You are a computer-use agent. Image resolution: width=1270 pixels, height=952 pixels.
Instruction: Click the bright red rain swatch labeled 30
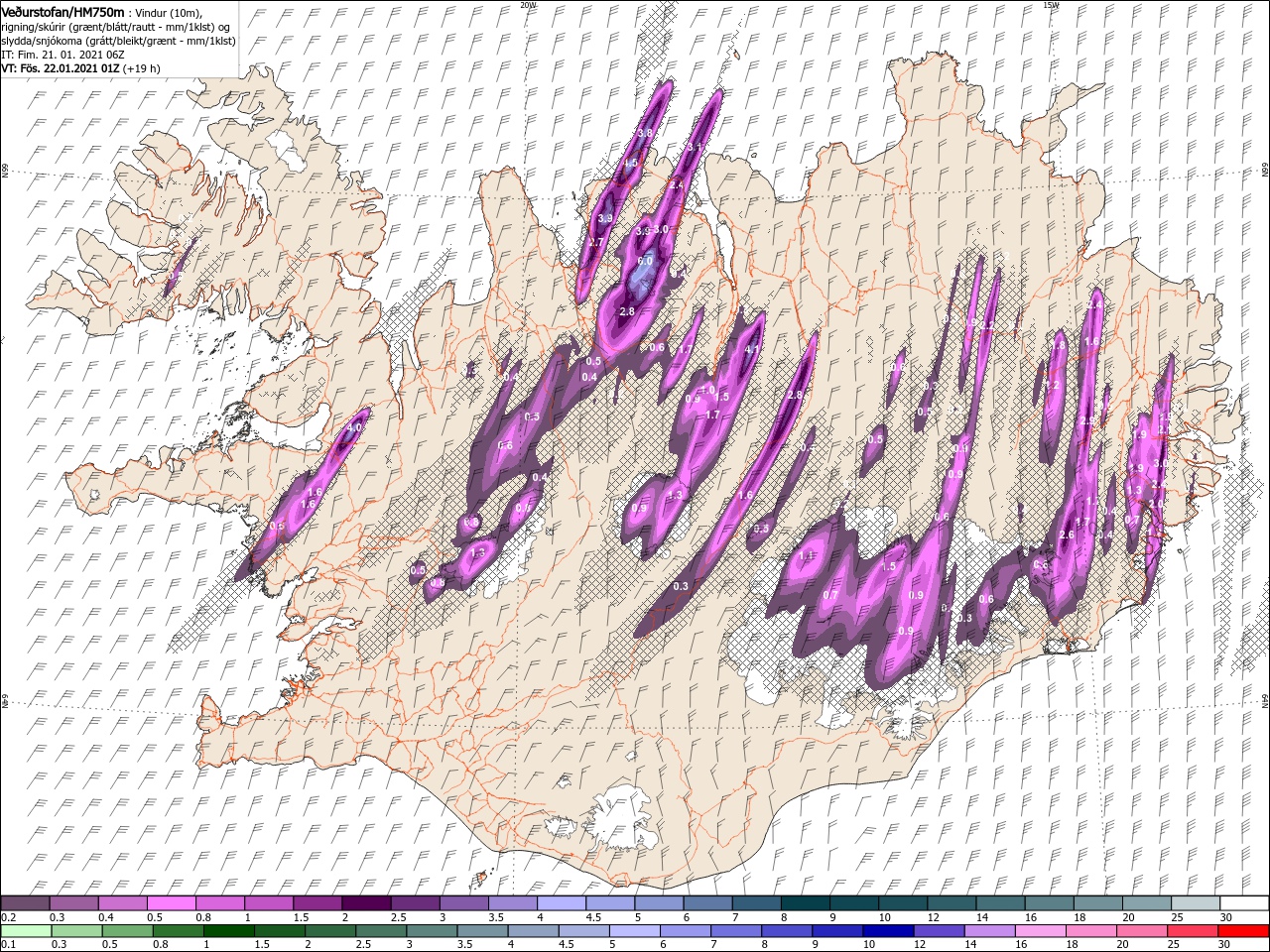(1243, 931)
